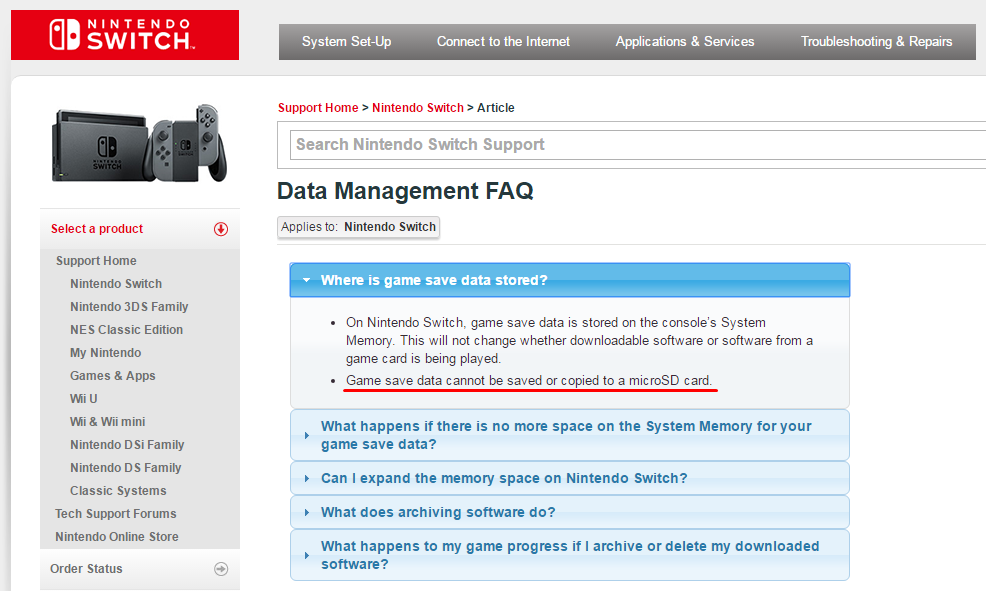The image size is (986, 591).
Task: Click the Select a product down-arrow icon
Action: pos(221,229)
